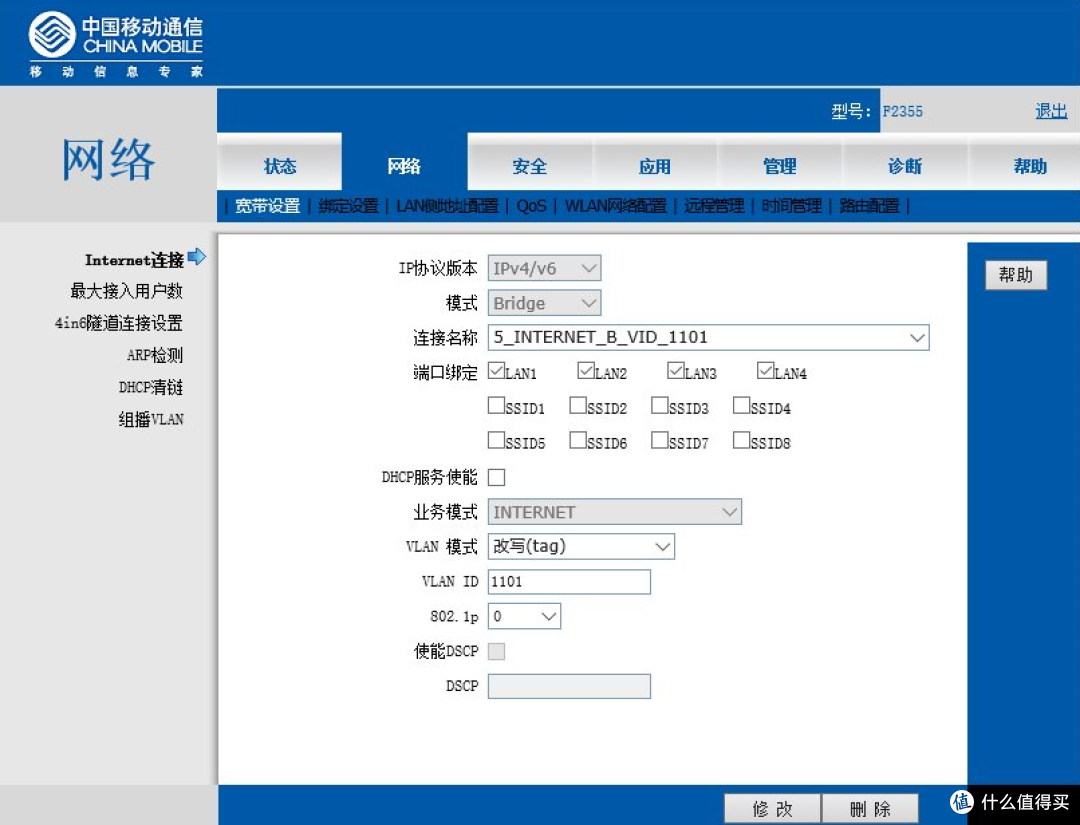The image size is (1080, 825).
Task: Click the 删除 button
Action: (x=870, y=808)
